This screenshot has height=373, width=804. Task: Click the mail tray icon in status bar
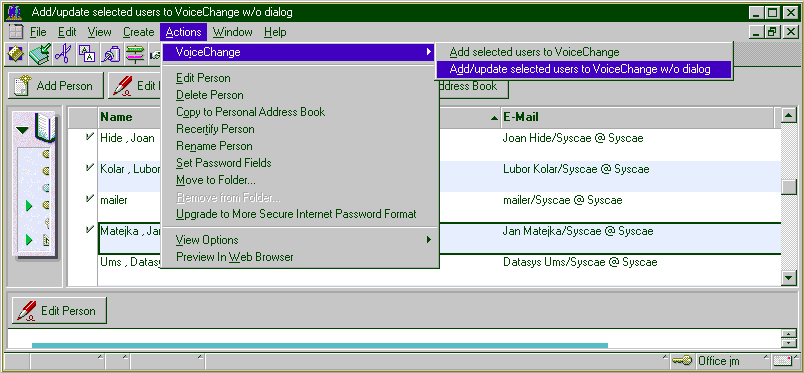[x=783, y=361]
